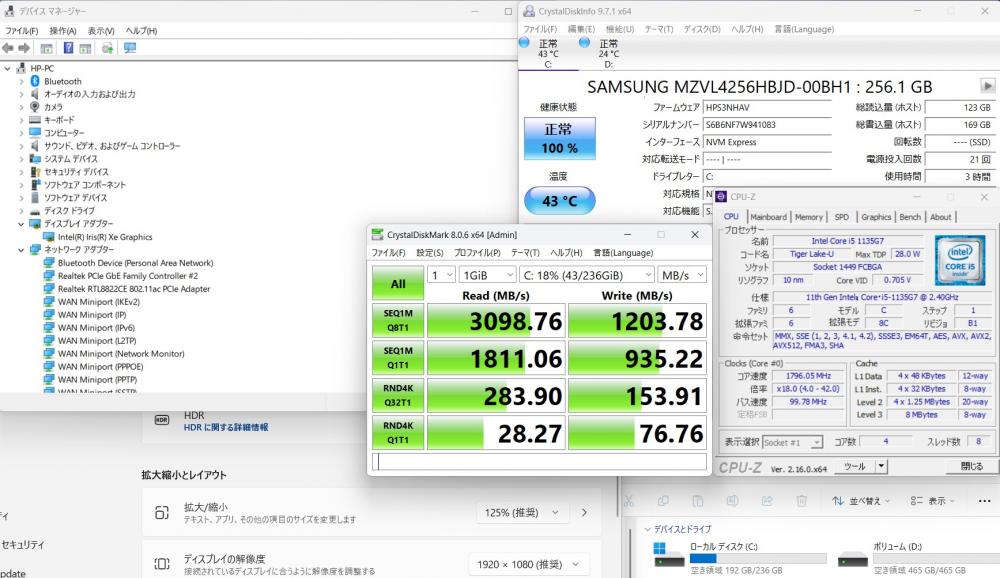Click the printer icon in Device Manager toolbar
Image resolution: width=1000 pixels, height=578 pixels.
pyautogui.click(x=107, y=48)
